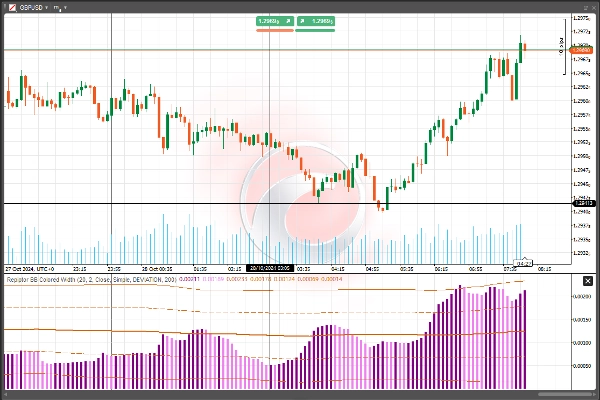
Task: Click the black horizontal line price tag
Action: (583, 204)
